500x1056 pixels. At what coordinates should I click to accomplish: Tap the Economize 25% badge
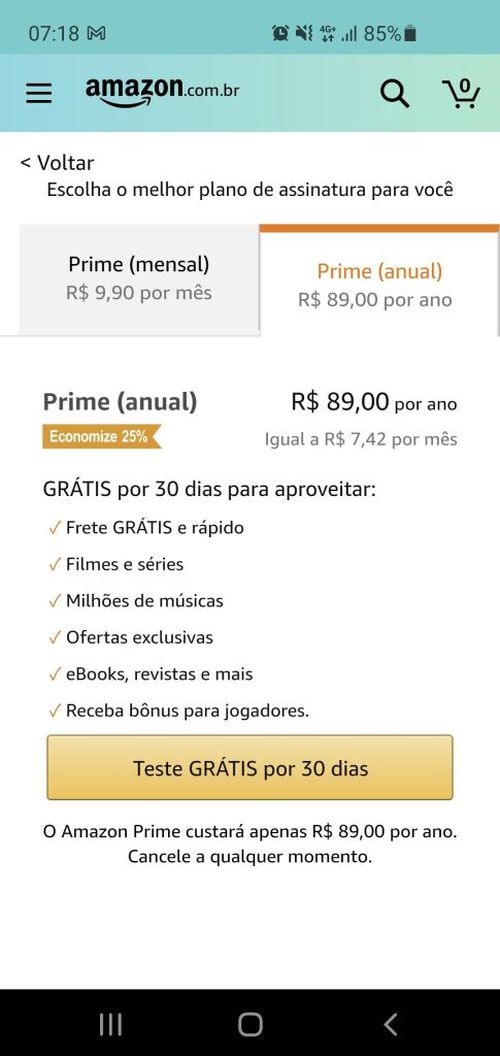click(102, 436)
